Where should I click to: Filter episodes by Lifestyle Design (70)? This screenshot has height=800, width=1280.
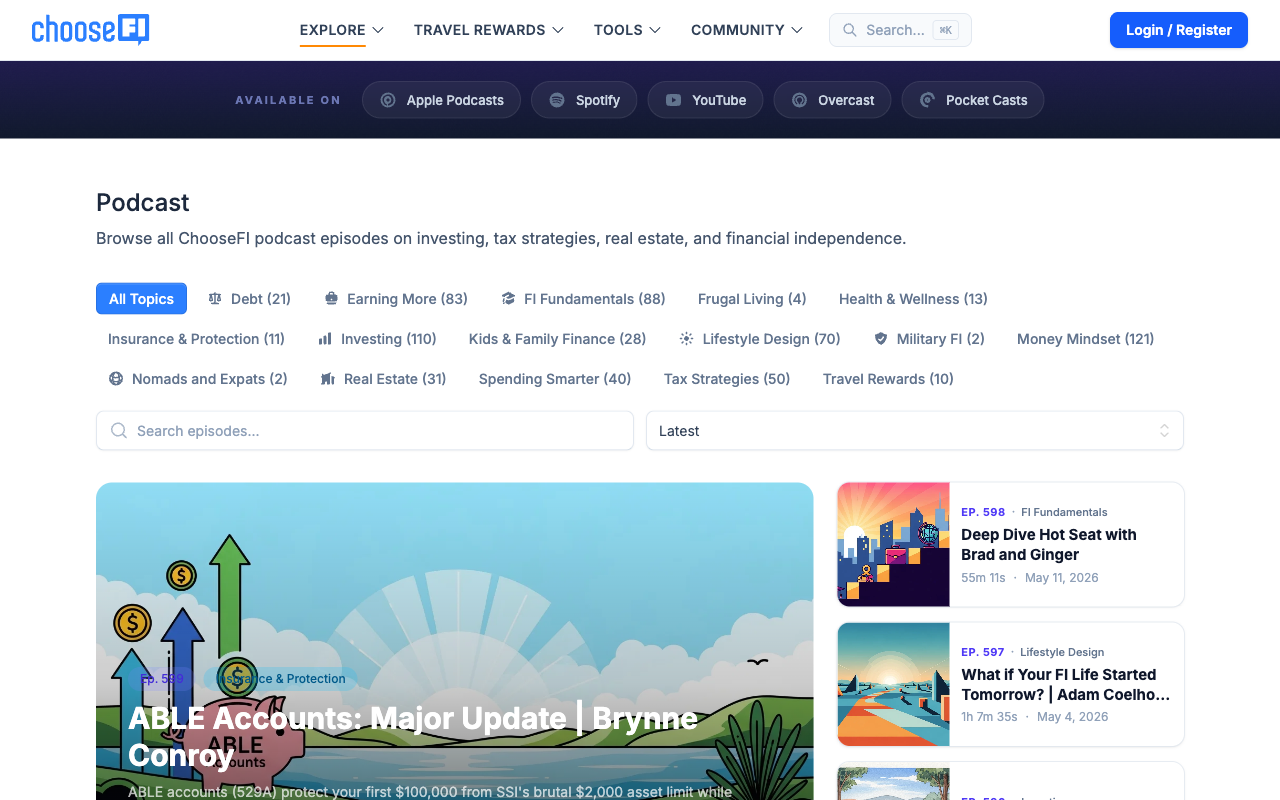click(760, 339)
